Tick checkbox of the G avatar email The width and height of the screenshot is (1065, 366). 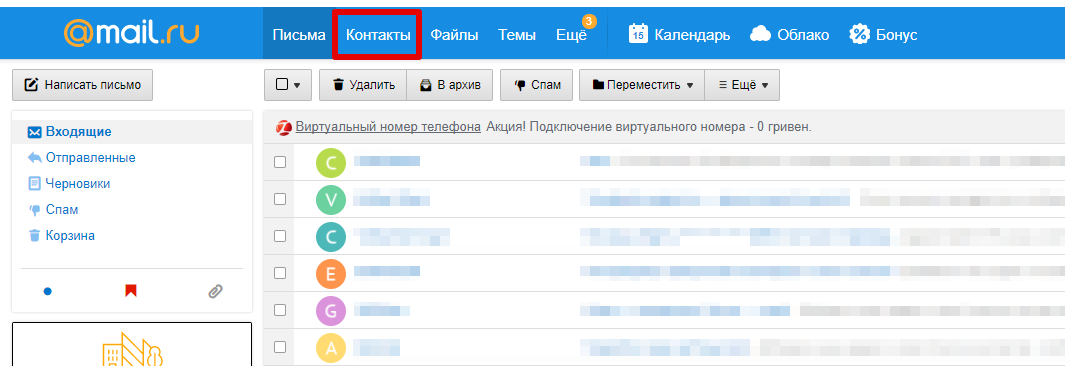(x=280, y=310)
